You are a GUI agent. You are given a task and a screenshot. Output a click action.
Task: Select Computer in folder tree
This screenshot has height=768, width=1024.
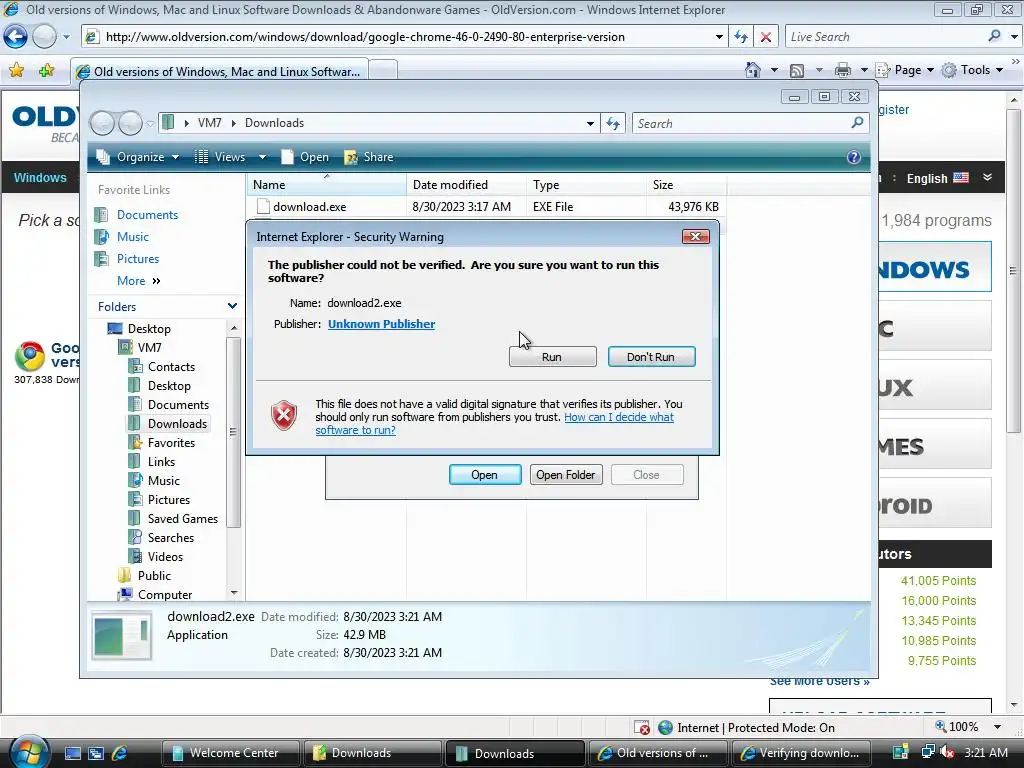tap(165, 594)
